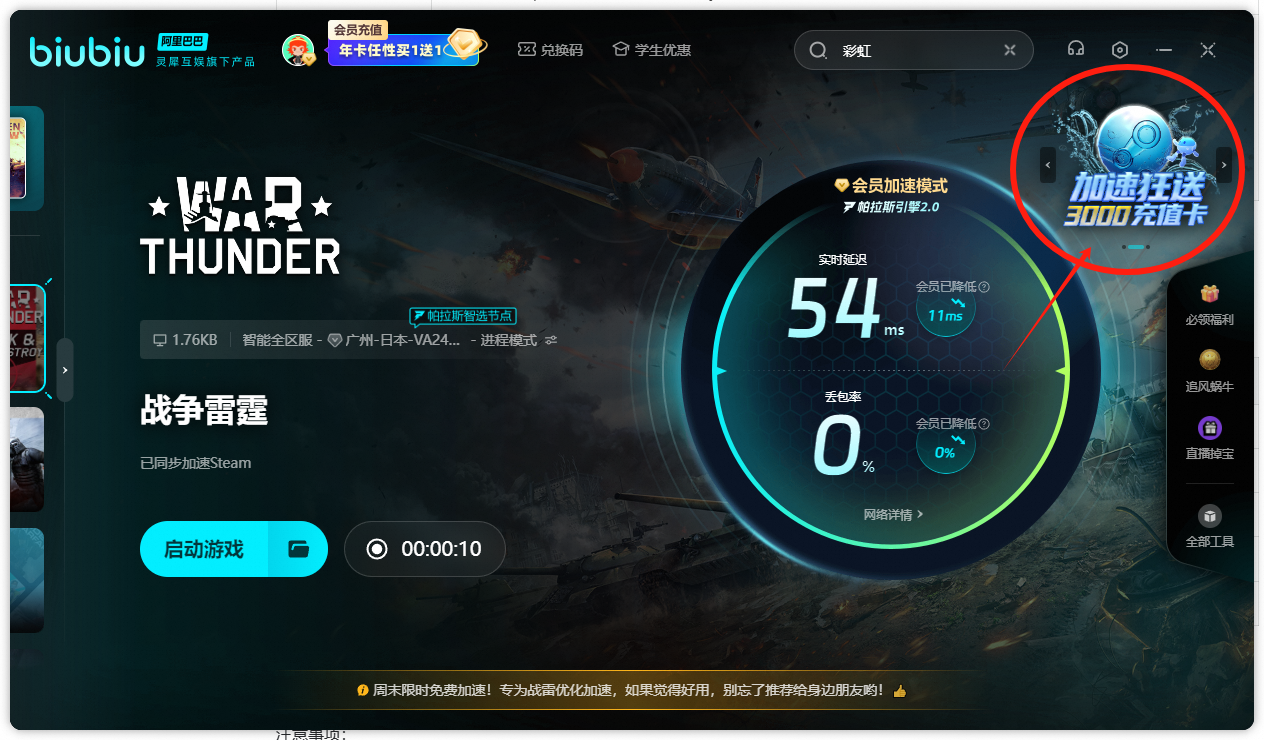
Task: Open the 追风蜗牛 feature
Action: (x=1210, y=371)
